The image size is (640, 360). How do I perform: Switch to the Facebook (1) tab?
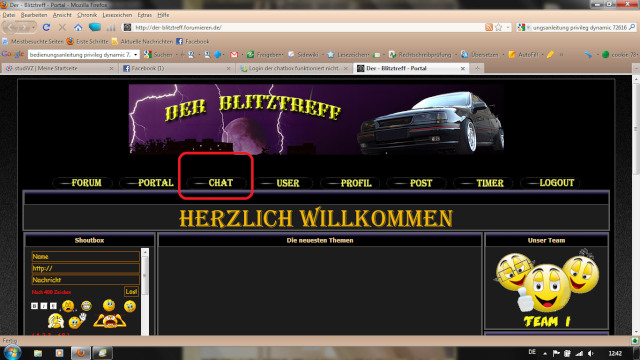click(x=177, y=68)
